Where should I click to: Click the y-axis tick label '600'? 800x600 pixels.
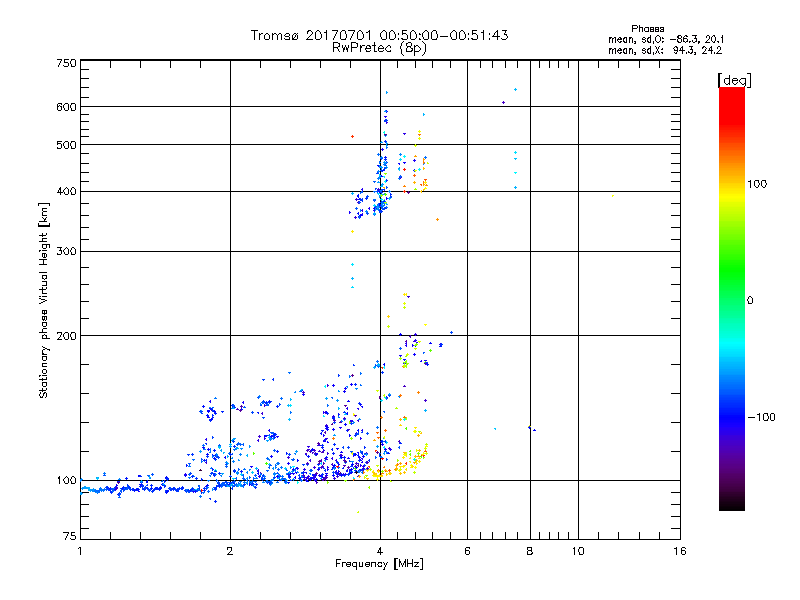tap(67, 107)
